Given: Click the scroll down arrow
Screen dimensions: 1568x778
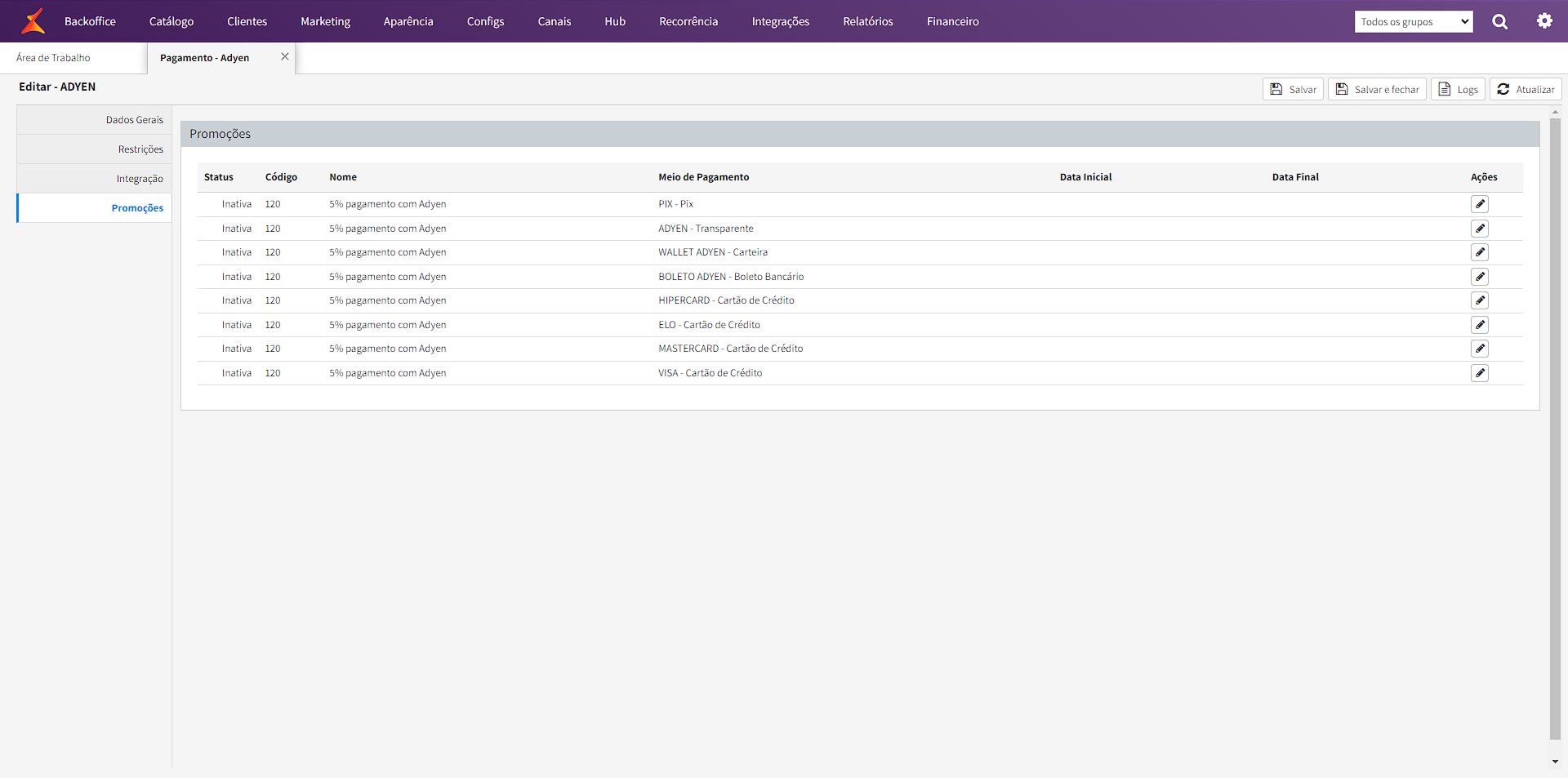Looking at the screenshot, I should click(1555, 762).
